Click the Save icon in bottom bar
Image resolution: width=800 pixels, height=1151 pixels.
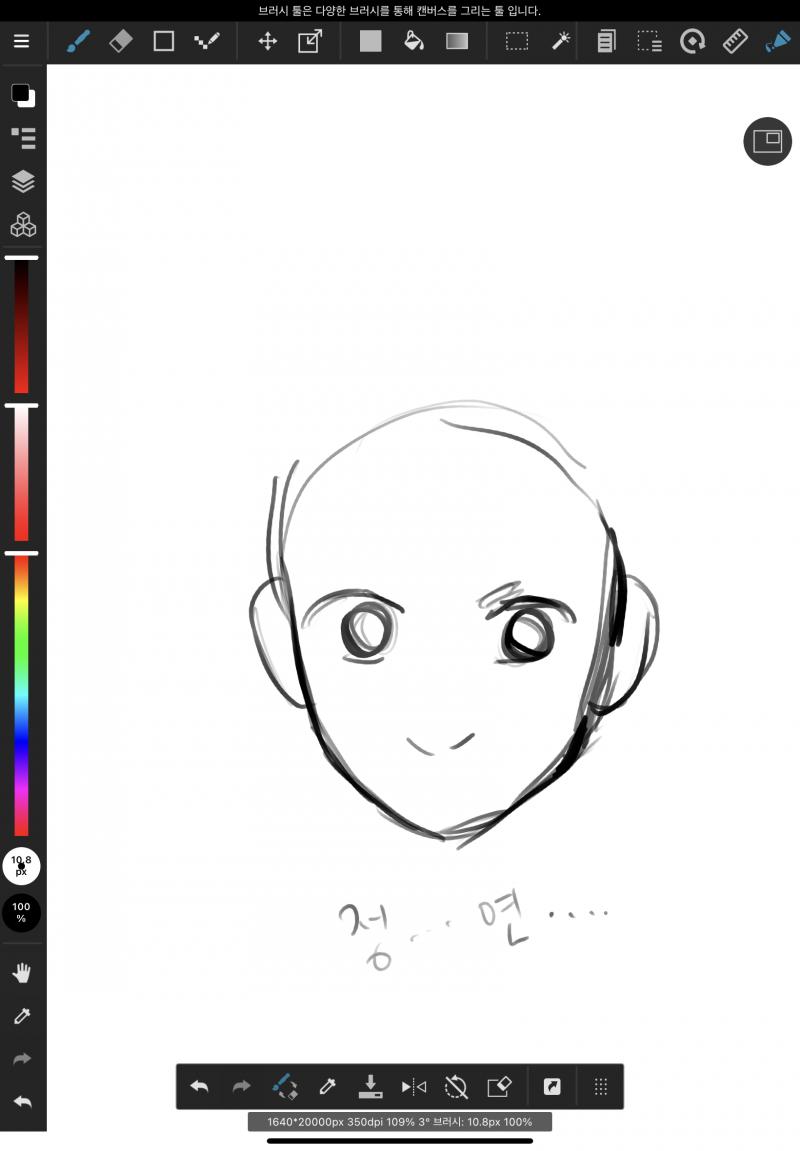click(x=371, y=1086)
